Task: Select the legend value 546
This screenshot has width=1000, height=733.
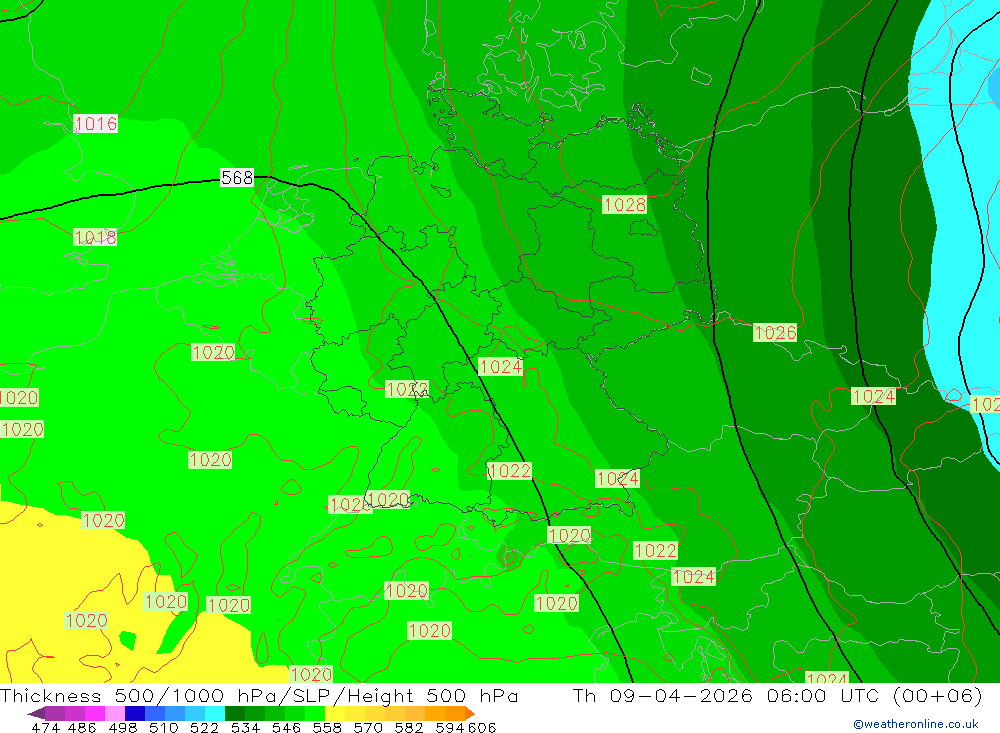Action: coord(286,727)
